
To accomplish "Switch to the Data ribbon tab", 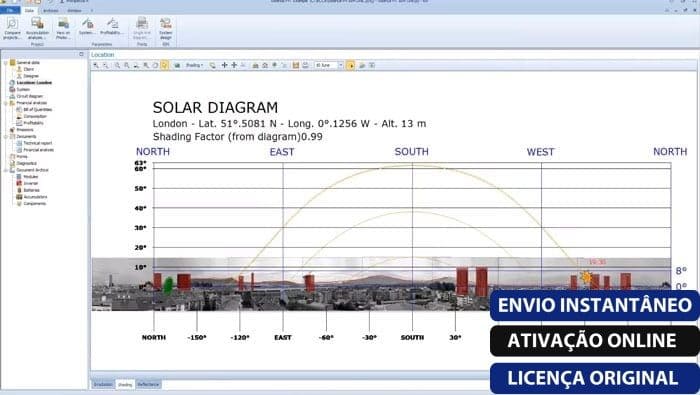I will [29, 10].
